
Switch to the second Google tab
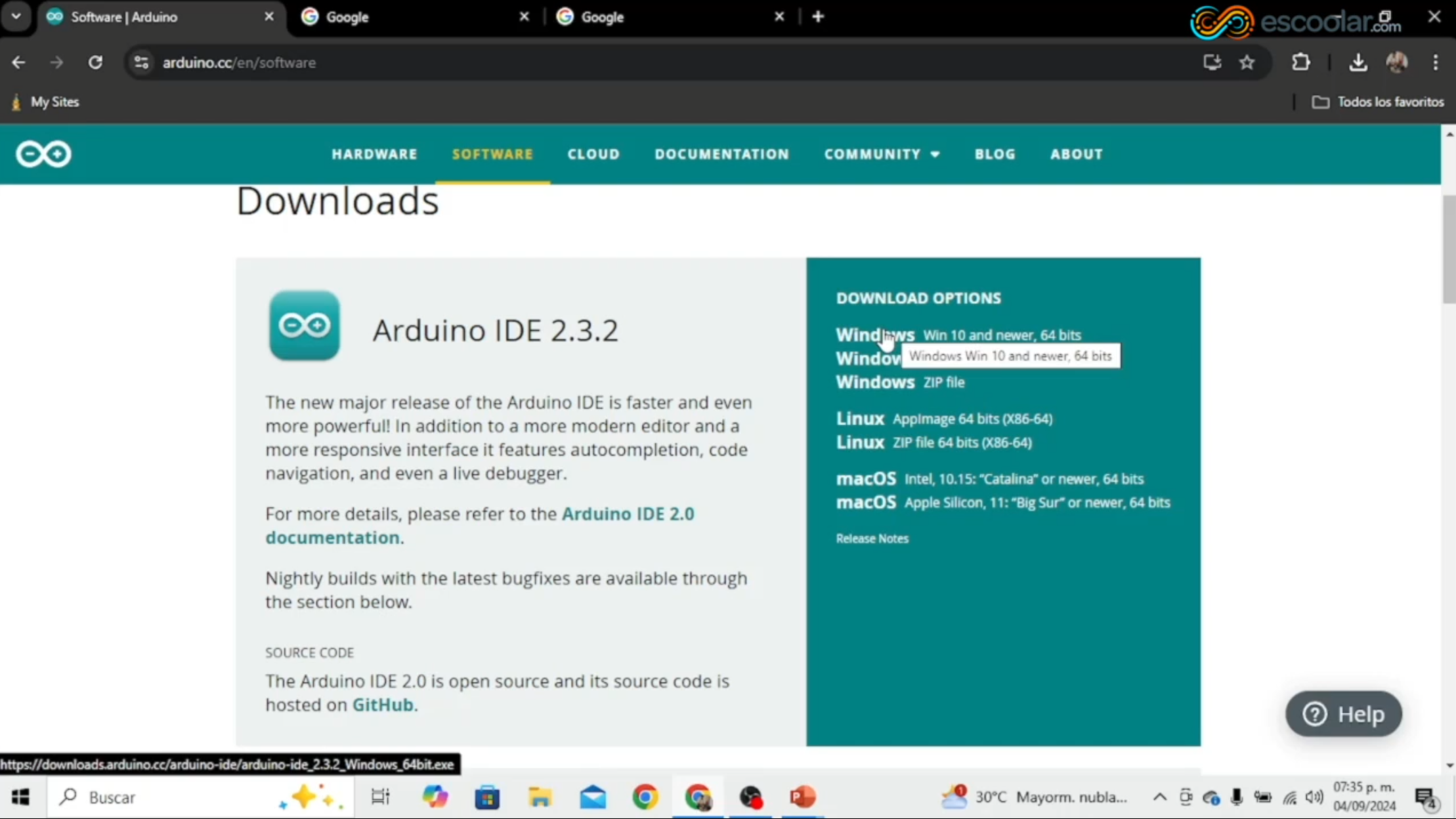click(602, 17)
